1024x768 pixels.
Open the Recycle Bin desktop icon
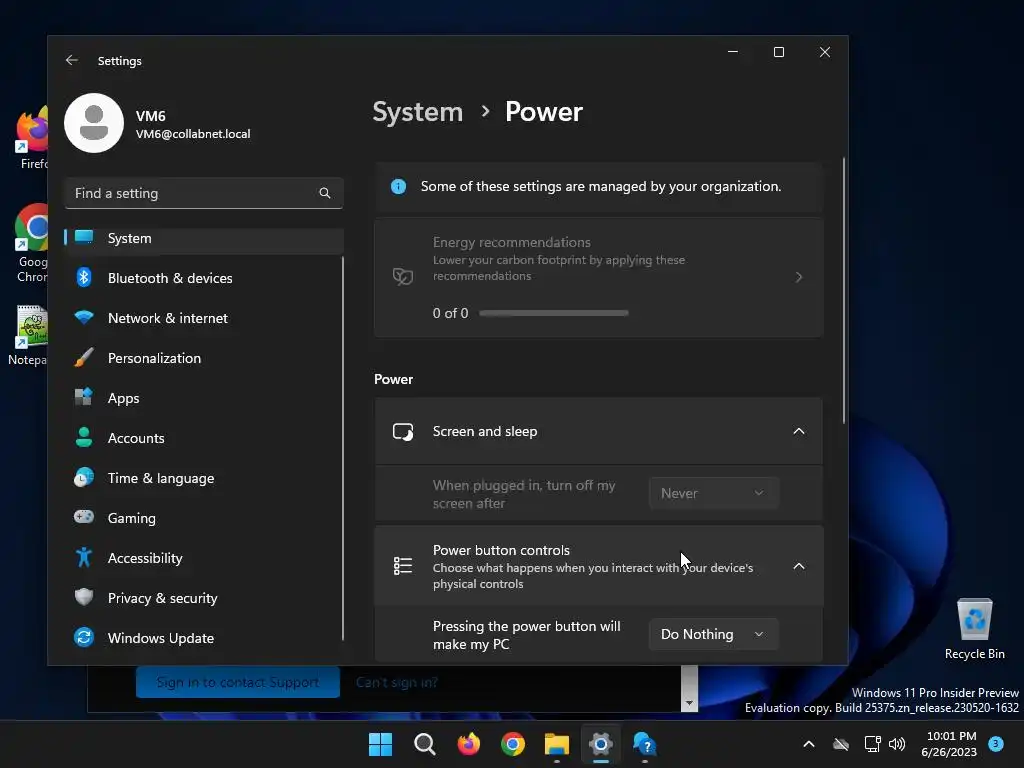[974, 629]
